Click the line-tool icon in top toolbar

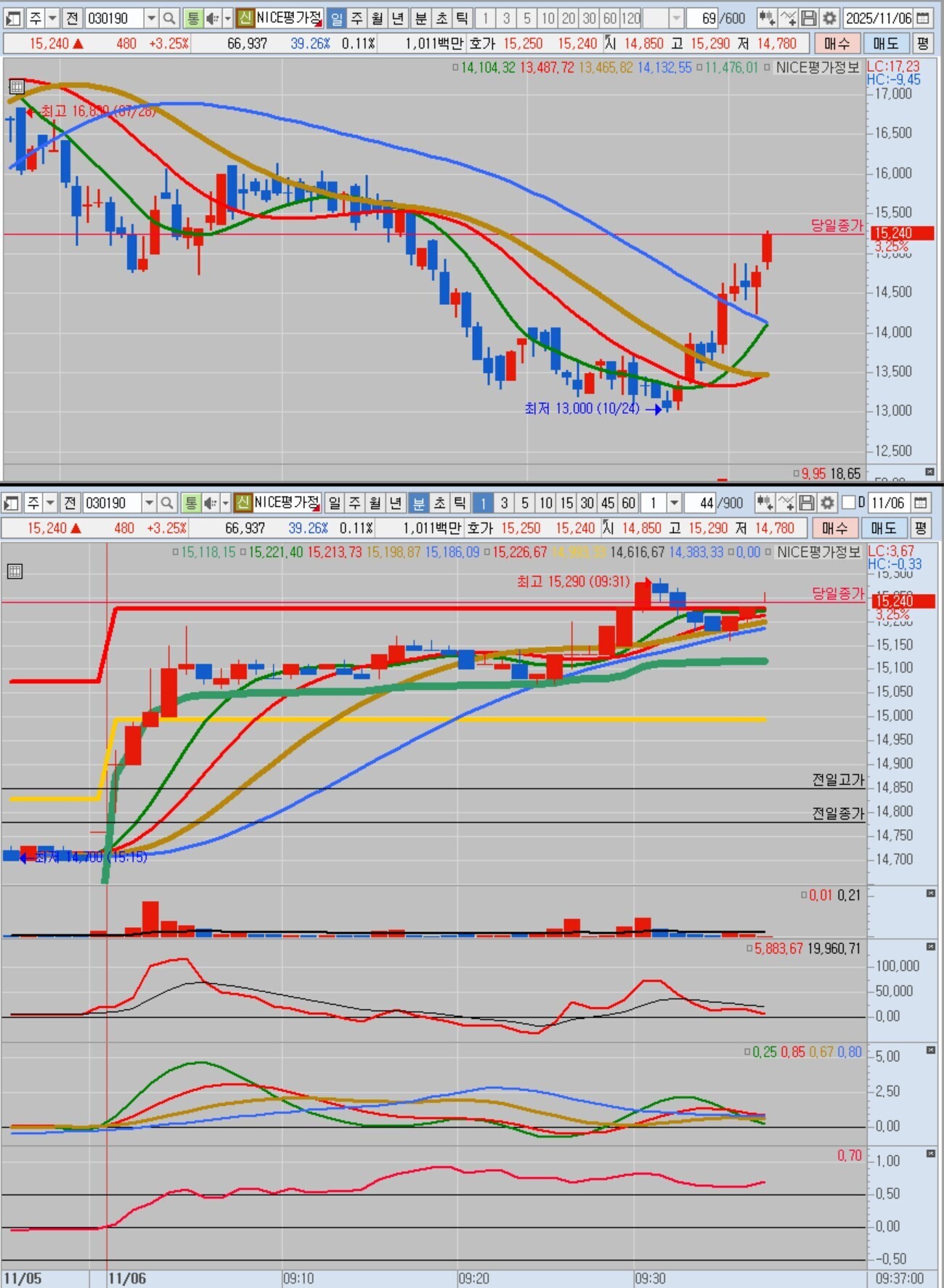tap(789, 18)
